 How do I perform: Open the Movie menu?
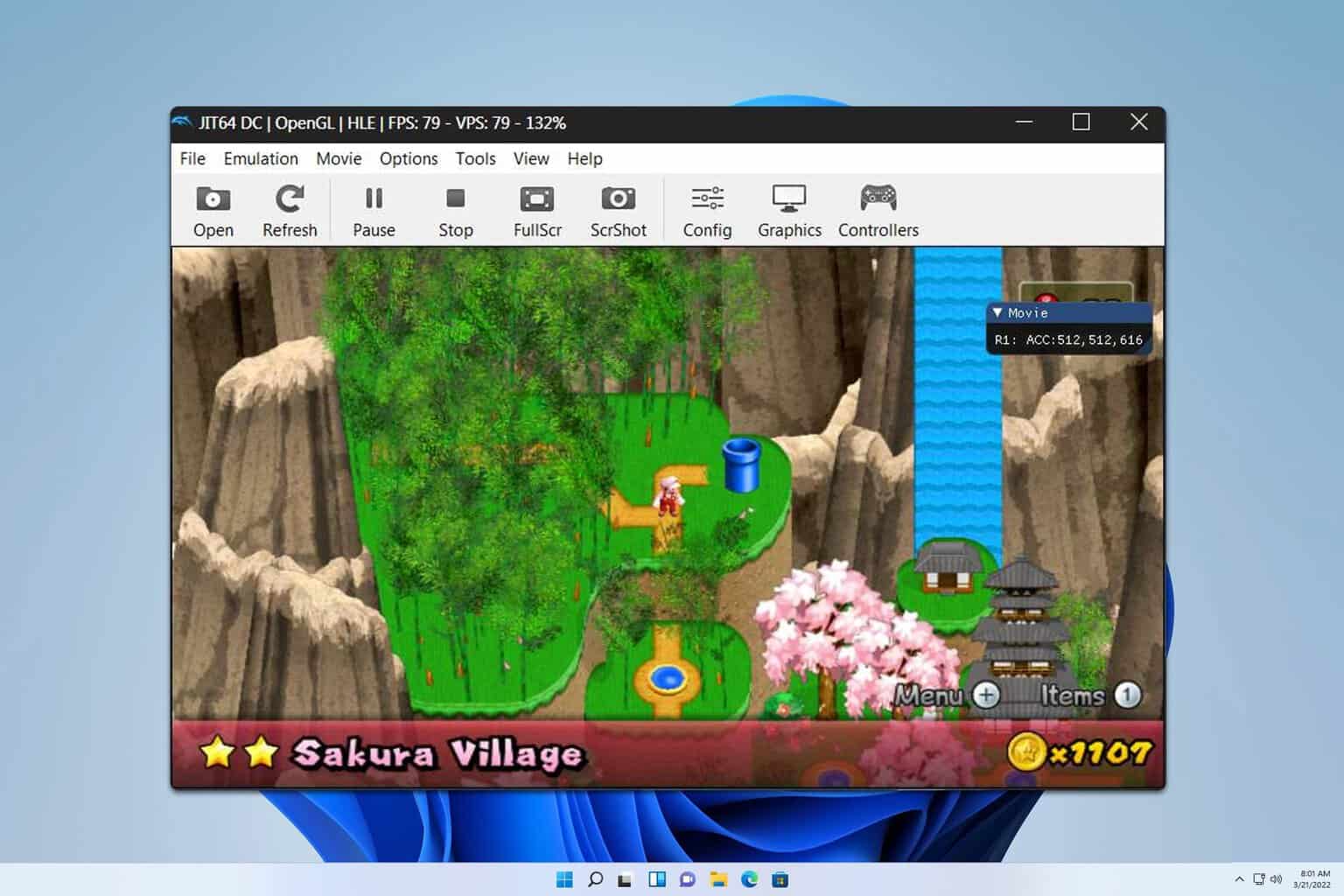339,158
